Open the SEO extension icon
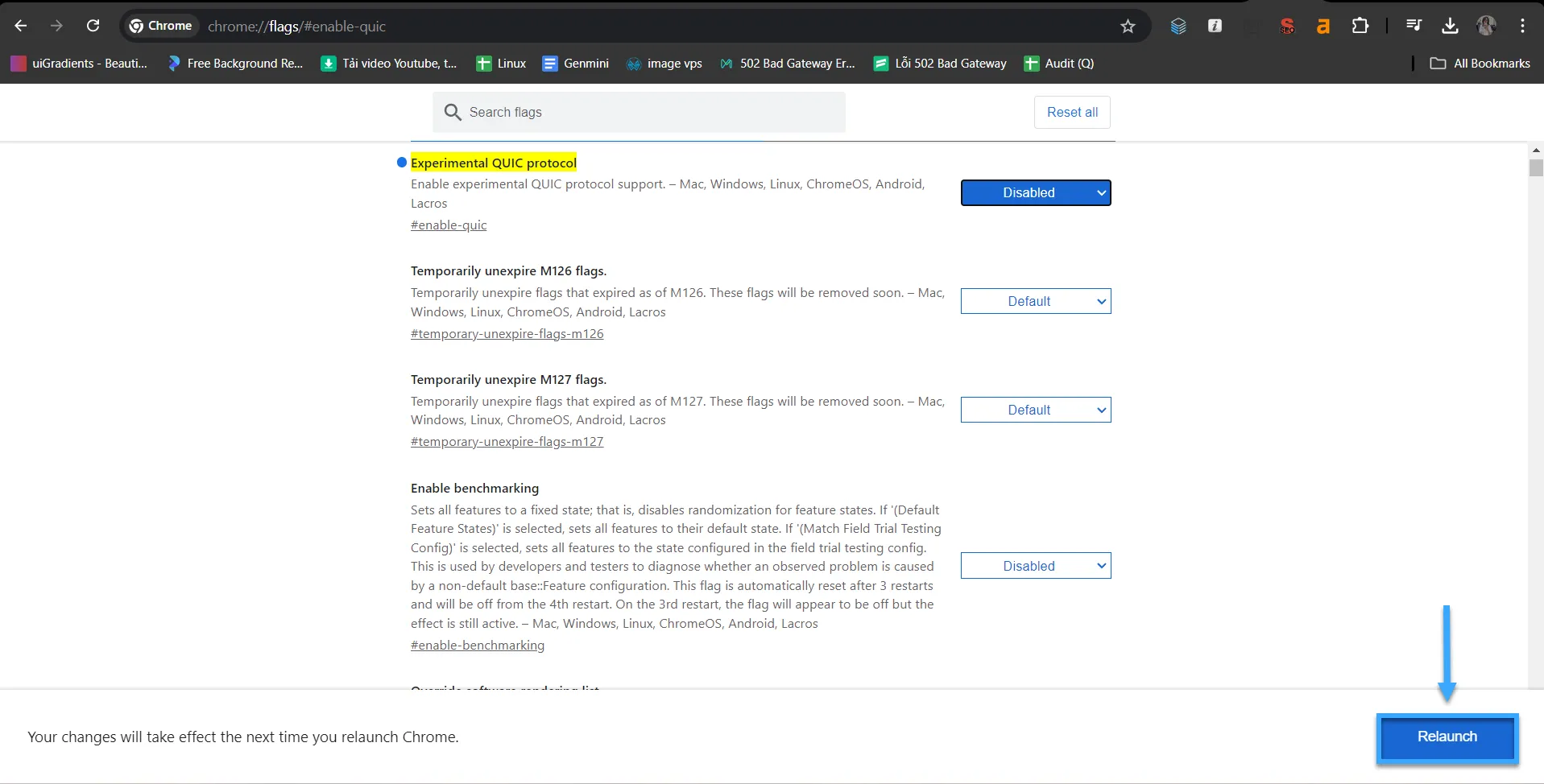The width and height of the screenshot is (1544, 784). [1287, 25]
